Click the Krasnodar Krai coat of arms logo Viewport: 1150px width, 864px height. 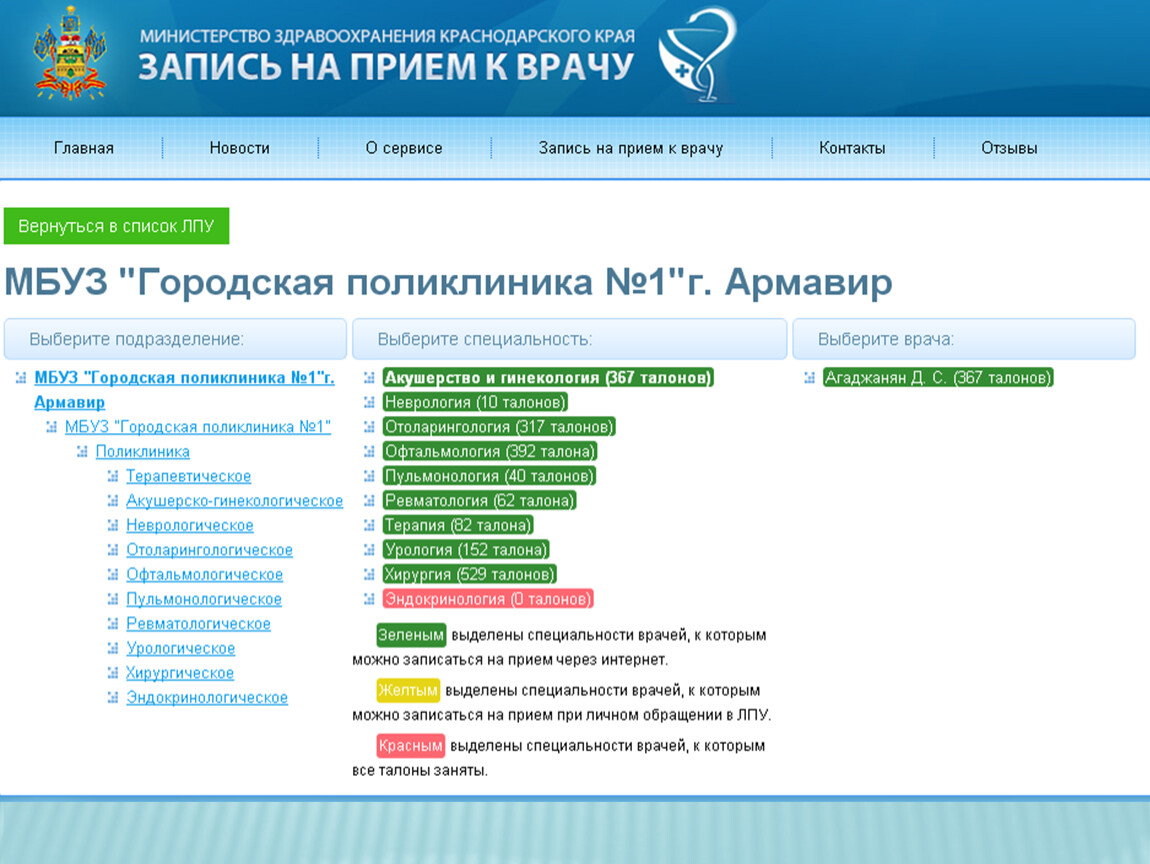70,53
